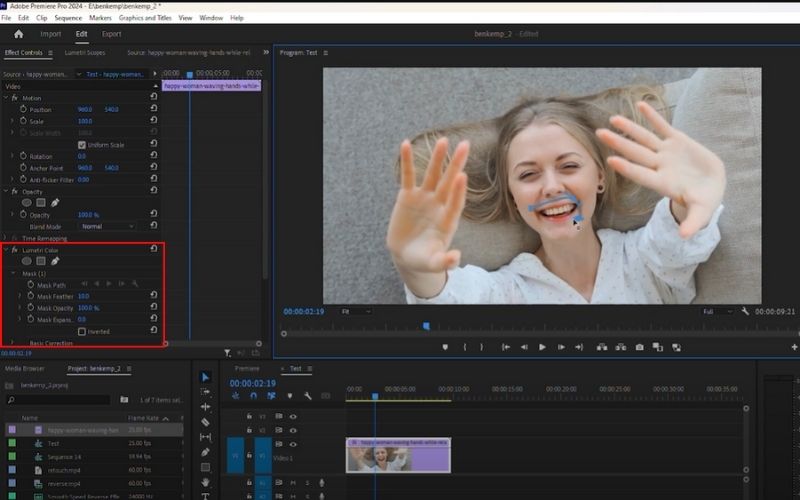Create an ellipse mask under Lumetri Color
800x500 pixels.
27,261
